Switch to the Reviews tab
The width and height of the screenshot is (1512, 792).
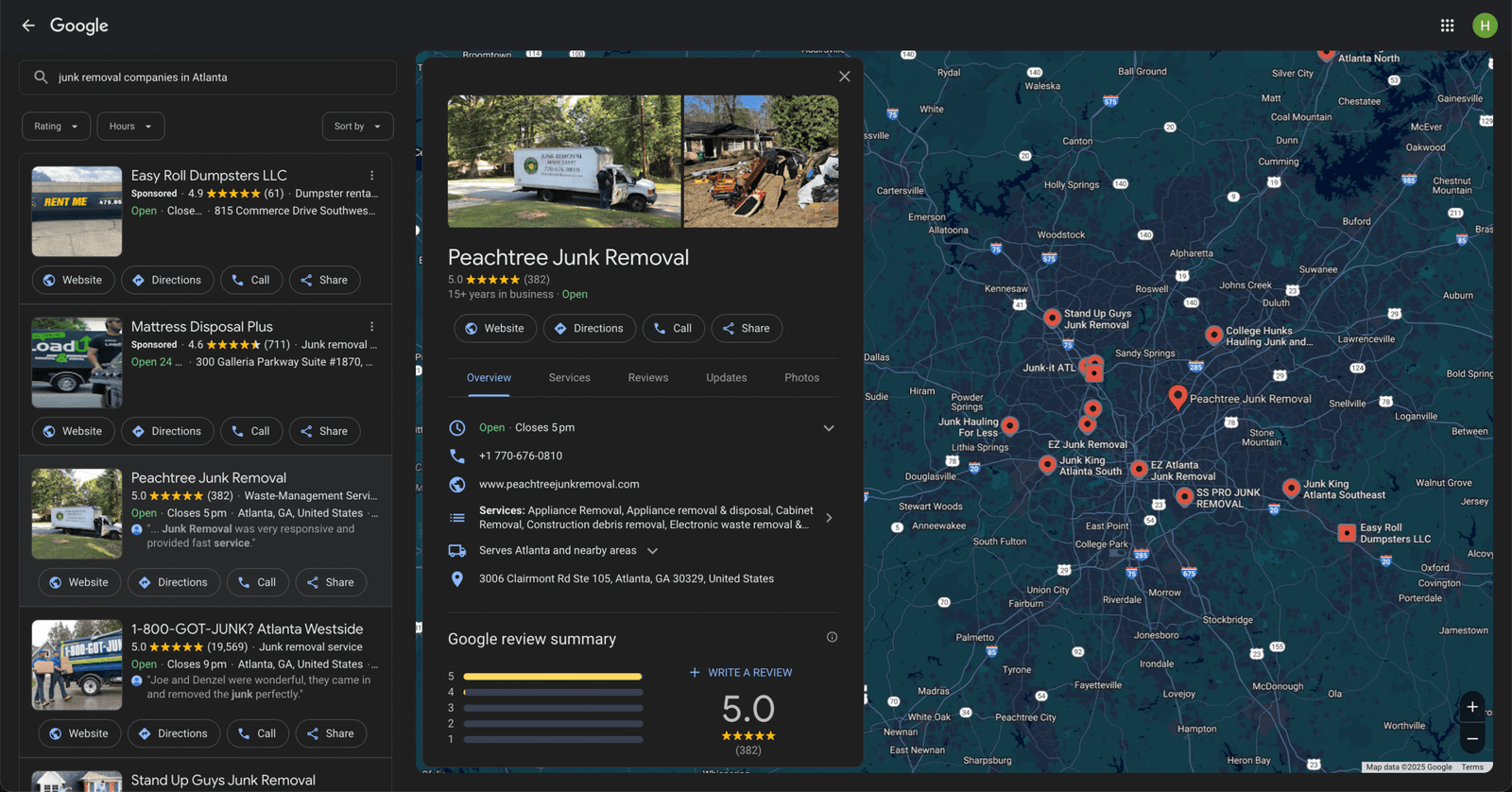tap(648, 378)
